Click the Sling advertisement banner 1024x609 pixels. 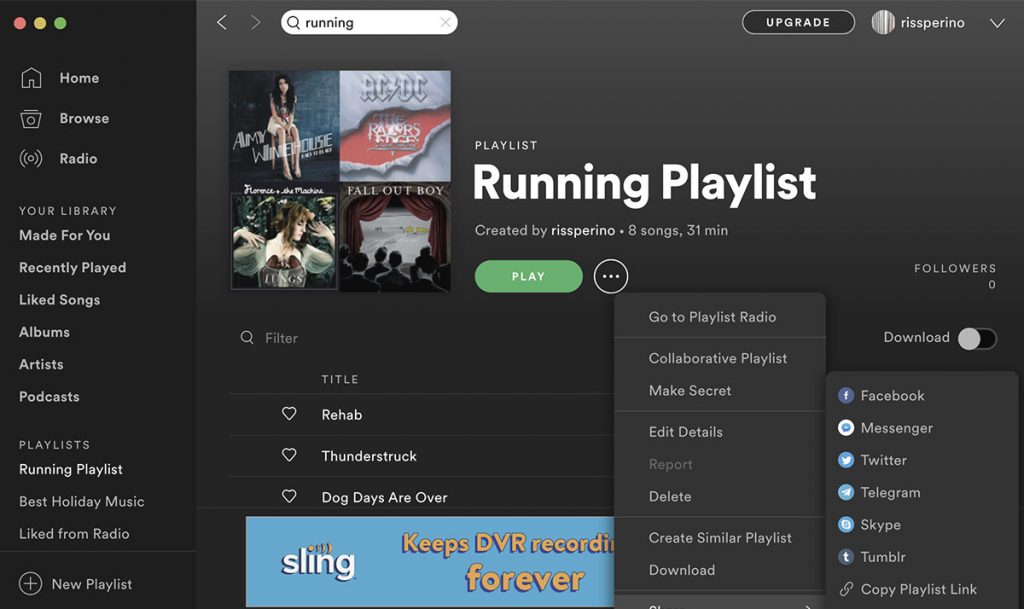(x=430, y=561)
